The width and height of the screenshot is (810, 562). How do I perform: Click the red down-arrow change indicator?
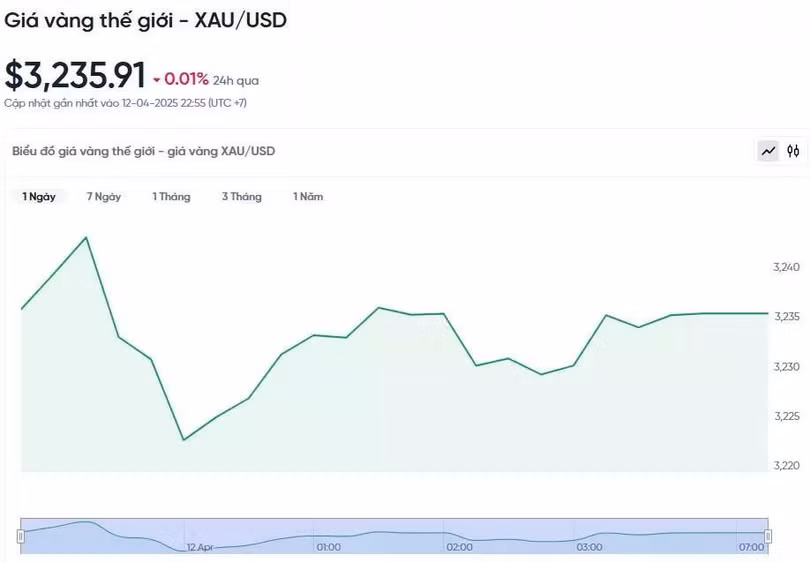pyautogui.click(x=157, y=80)
